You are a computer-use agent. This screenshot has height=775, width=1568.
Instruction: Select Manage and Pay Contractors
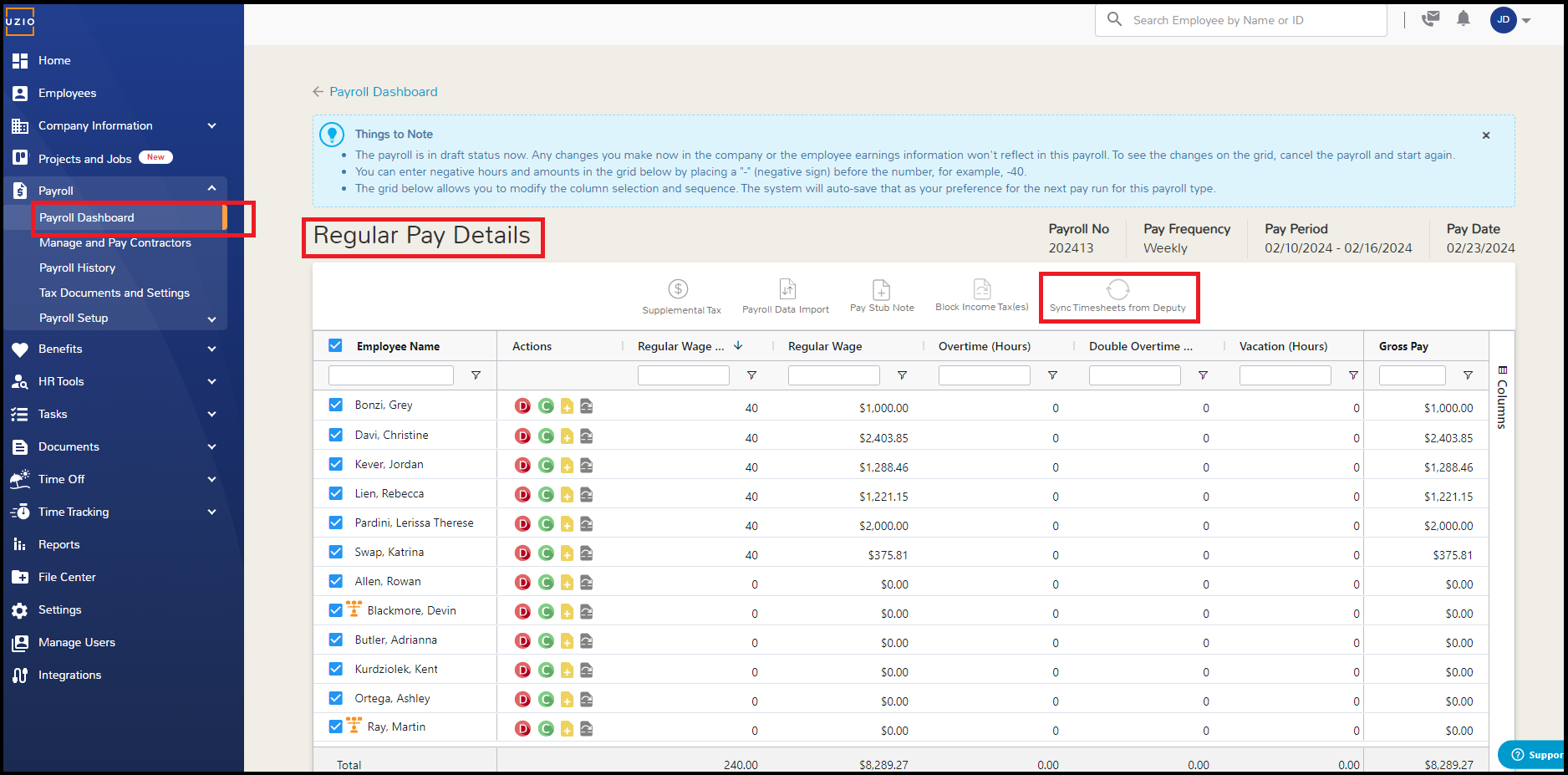[x=115, y=242]
